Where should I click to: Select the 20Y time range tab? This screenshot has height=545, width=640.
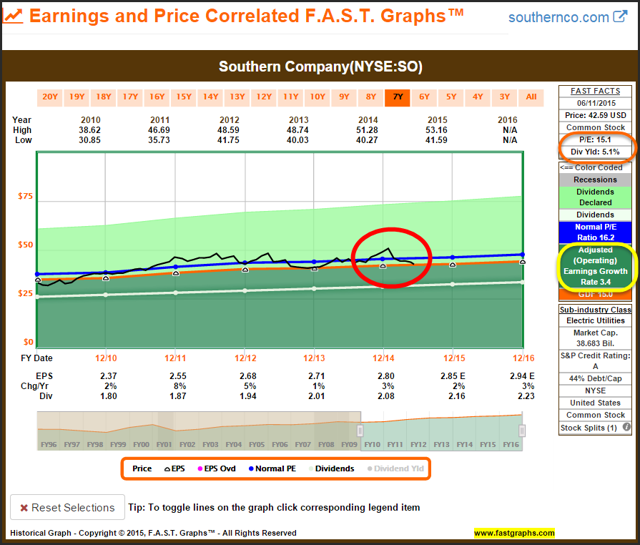pos(50,97)
